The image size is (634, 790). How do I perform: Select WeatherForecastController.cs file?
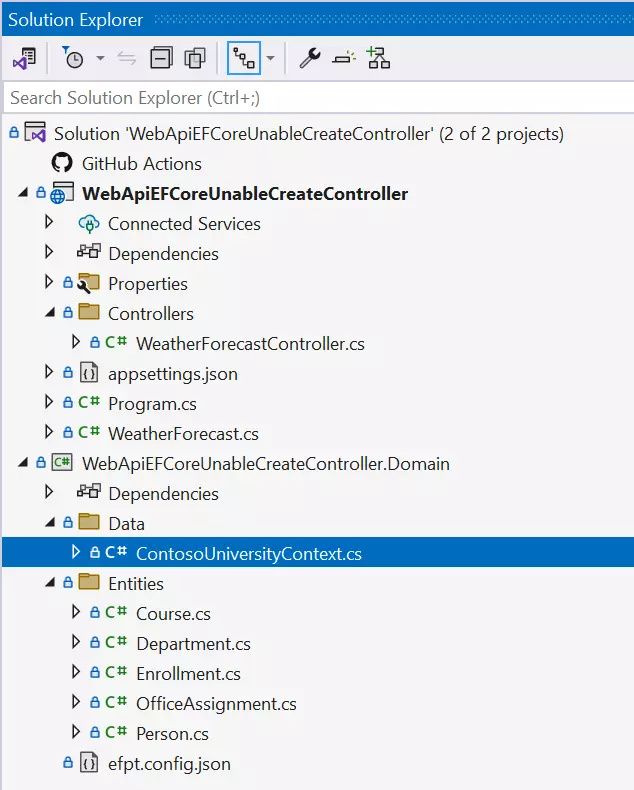pyautogui.click(x=250, y=344)
